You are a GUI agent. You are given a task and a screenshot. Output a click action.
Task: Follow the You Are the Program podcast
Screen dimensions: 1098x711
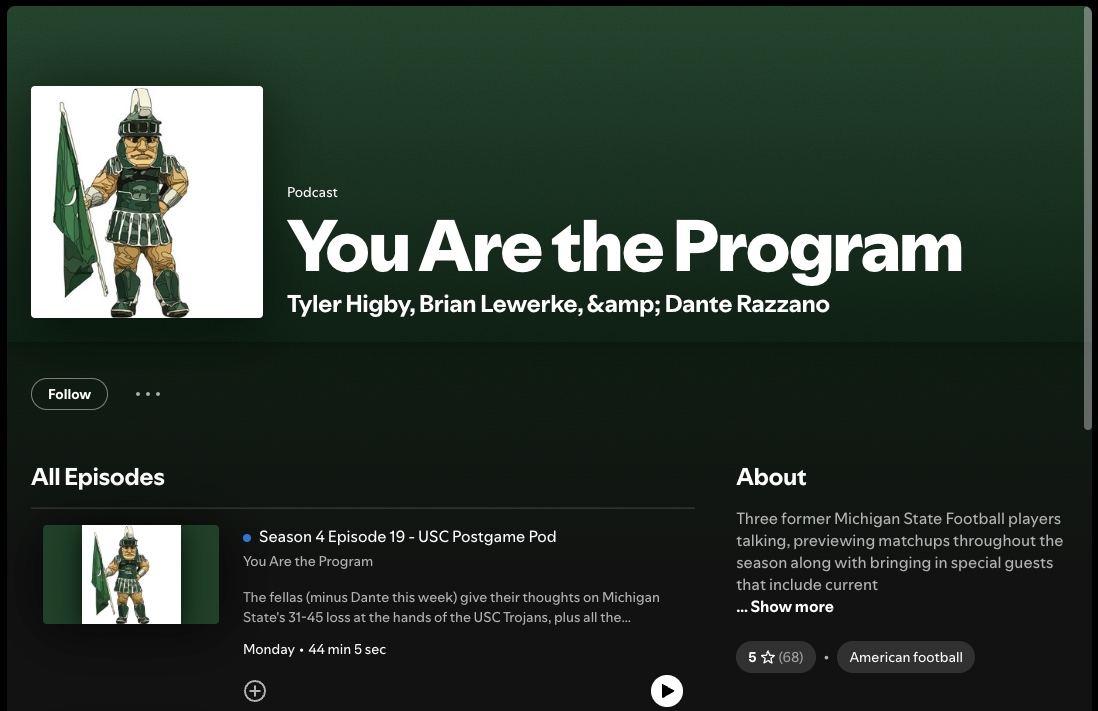(x=69, y=394)
